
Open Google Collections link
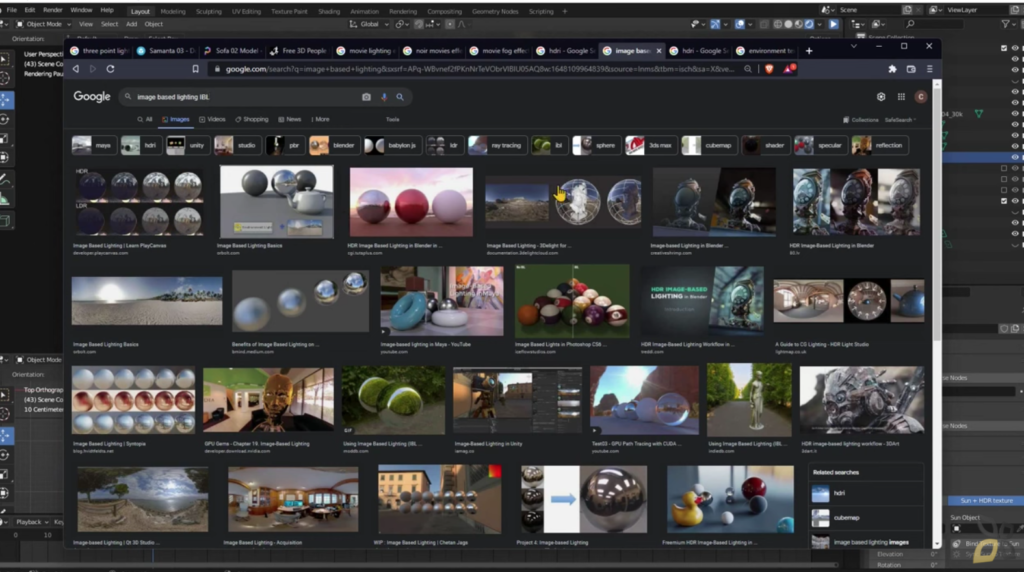point(861,120)
